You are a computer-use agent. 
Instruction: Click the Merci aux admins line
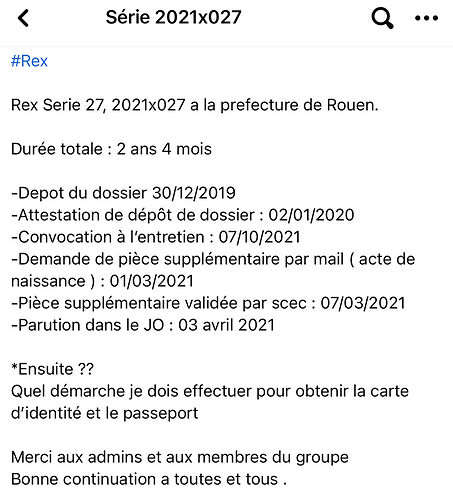tap(180, 457)
